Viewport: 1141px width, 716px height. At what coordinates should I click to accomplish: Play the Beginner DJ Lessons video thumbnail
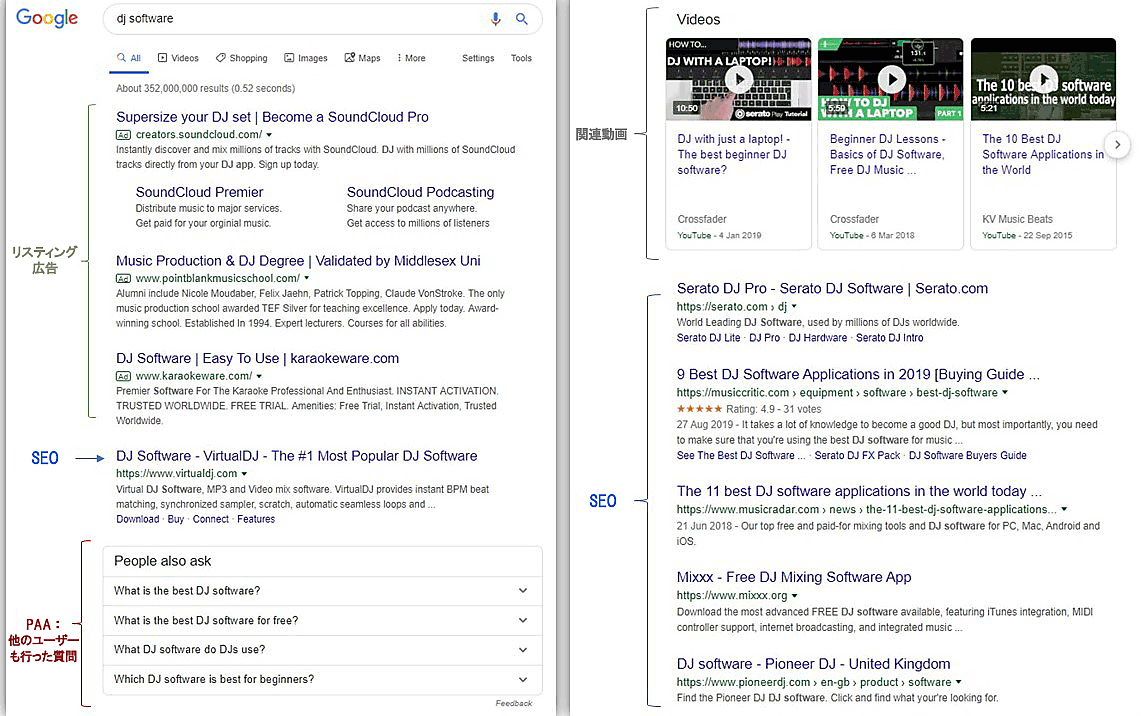click(891, 79)
